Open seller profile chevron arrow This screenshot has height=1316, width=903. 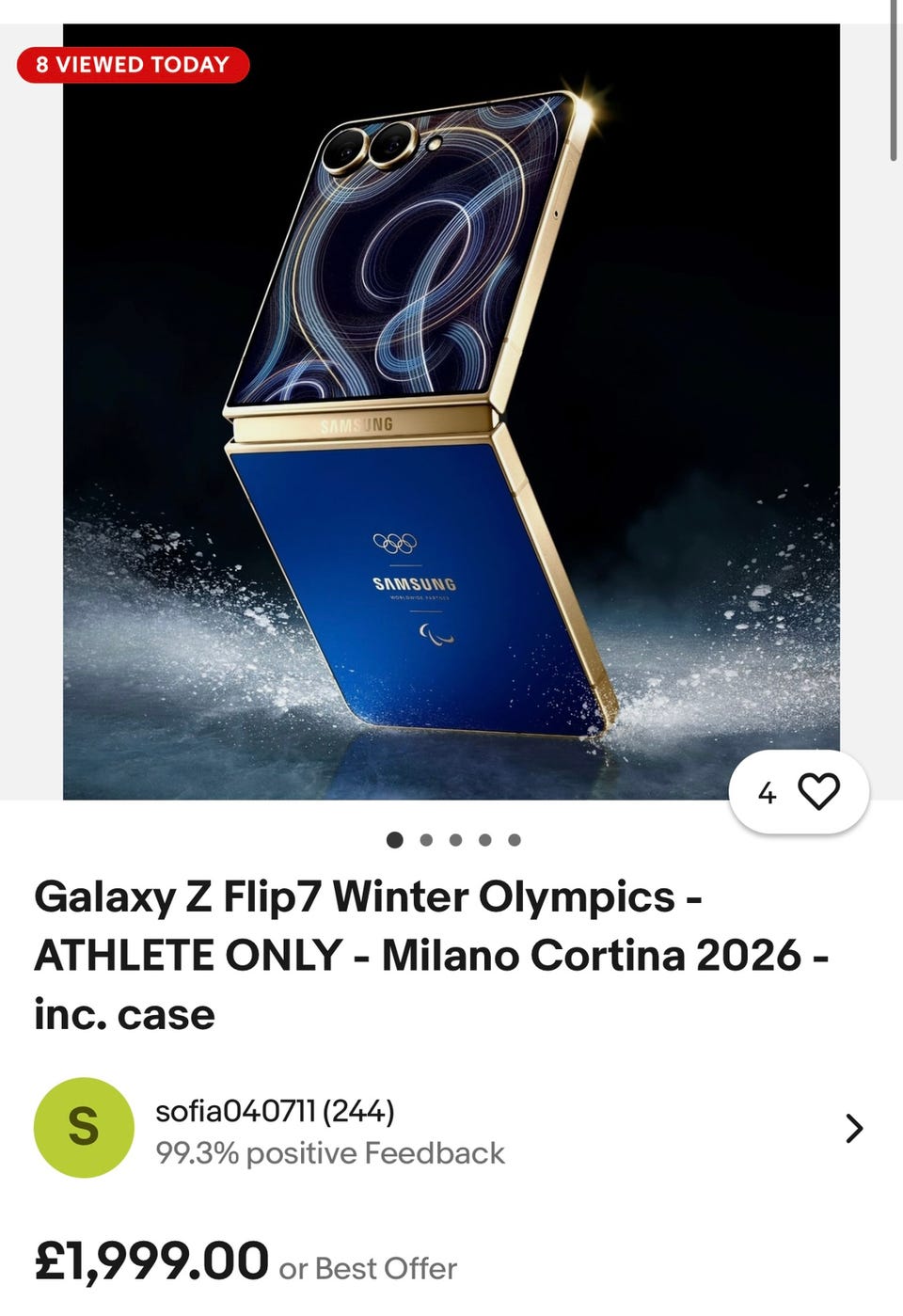tap(853, 1128)
